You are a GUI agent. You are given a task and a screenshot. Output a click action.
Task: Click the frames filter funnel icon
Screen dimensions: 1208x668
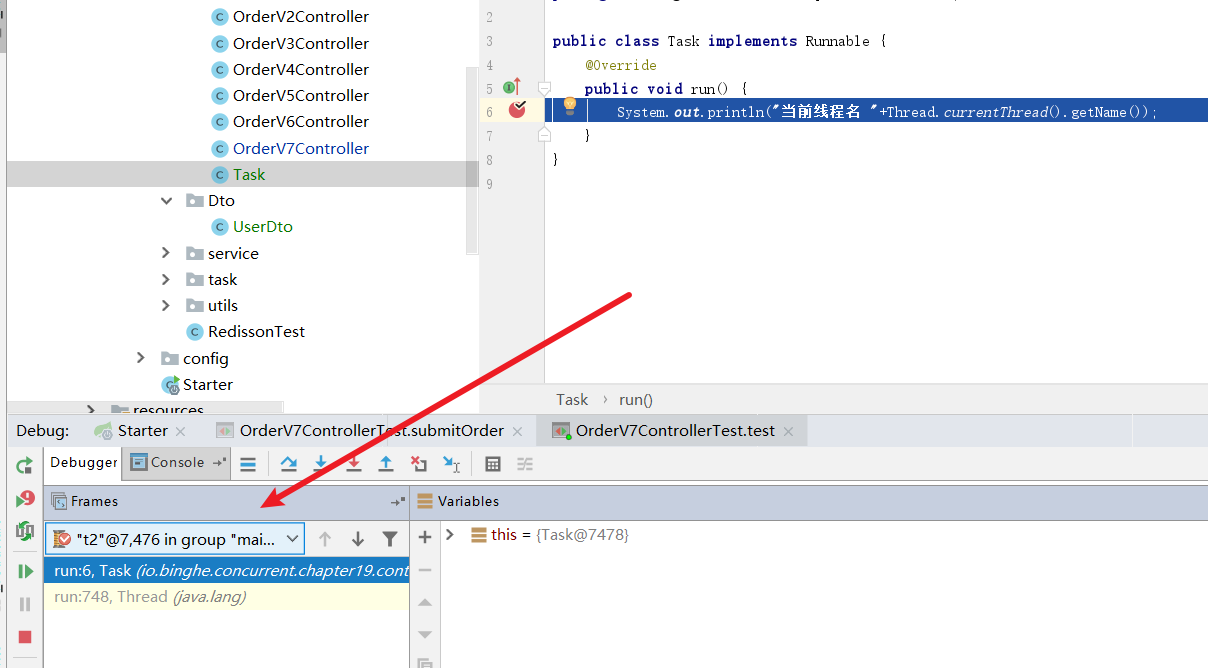pyautogui.click(x=390, y=539)
